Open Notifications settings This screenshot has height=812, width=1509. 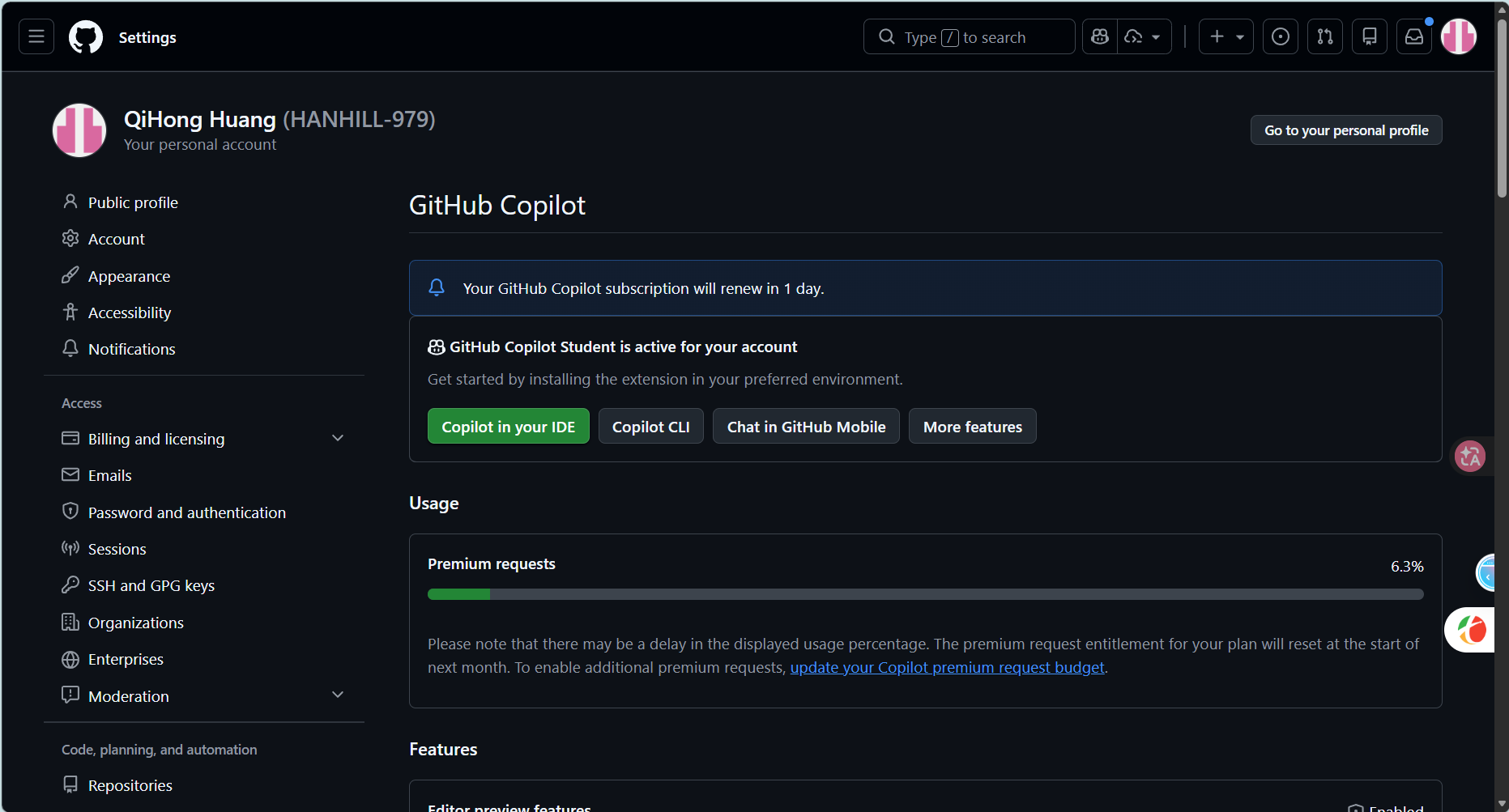(131, 349)
